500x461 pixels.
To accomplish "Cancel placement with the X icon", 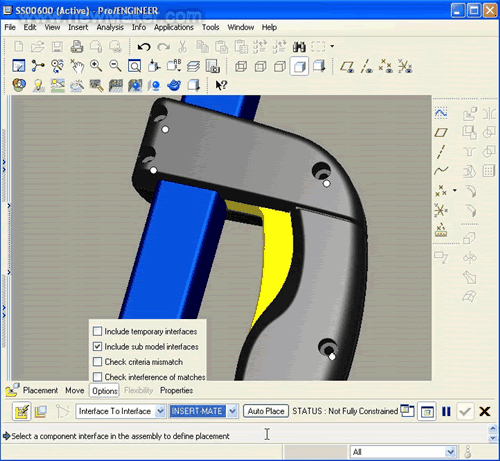I will pos(484,411).
